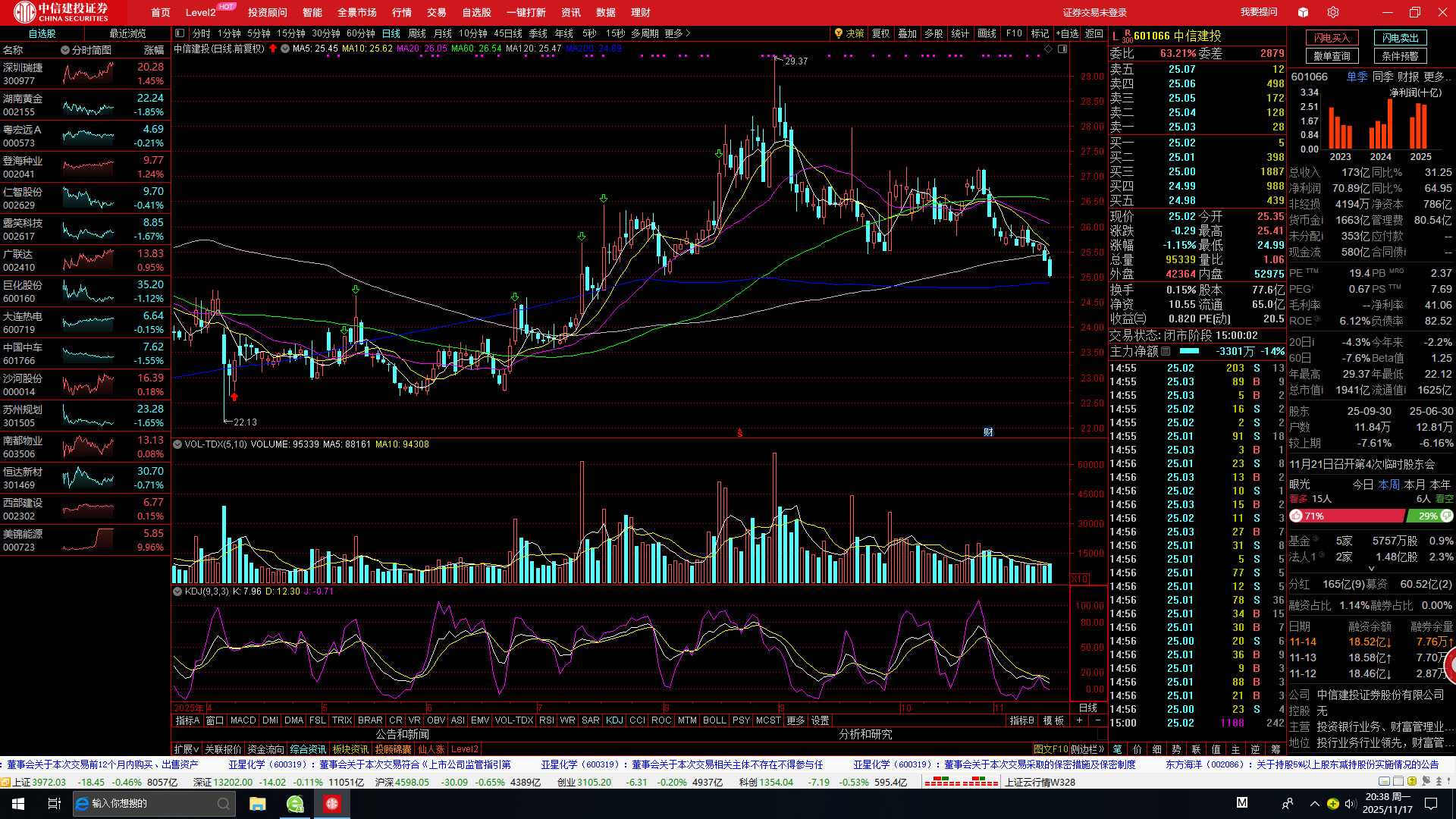
Task: Click the 条件预警 button
Action: [x=1400, y=56]
